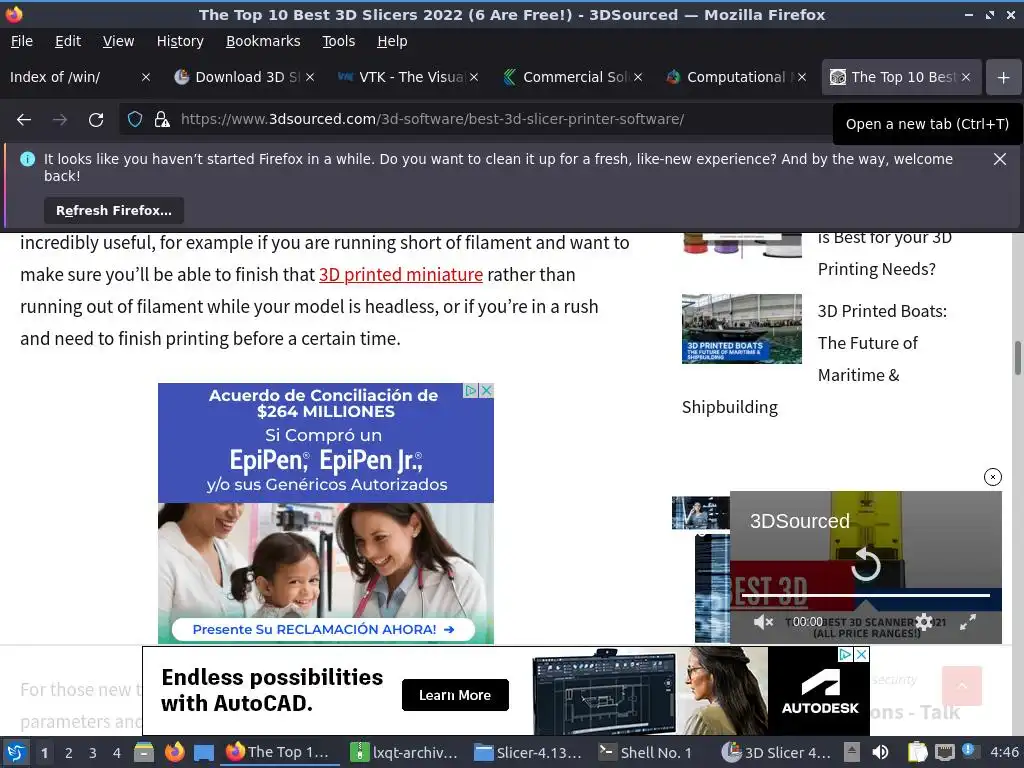Click Presente Su RECLAMACIÓN AHORA button

coord(323,630)
